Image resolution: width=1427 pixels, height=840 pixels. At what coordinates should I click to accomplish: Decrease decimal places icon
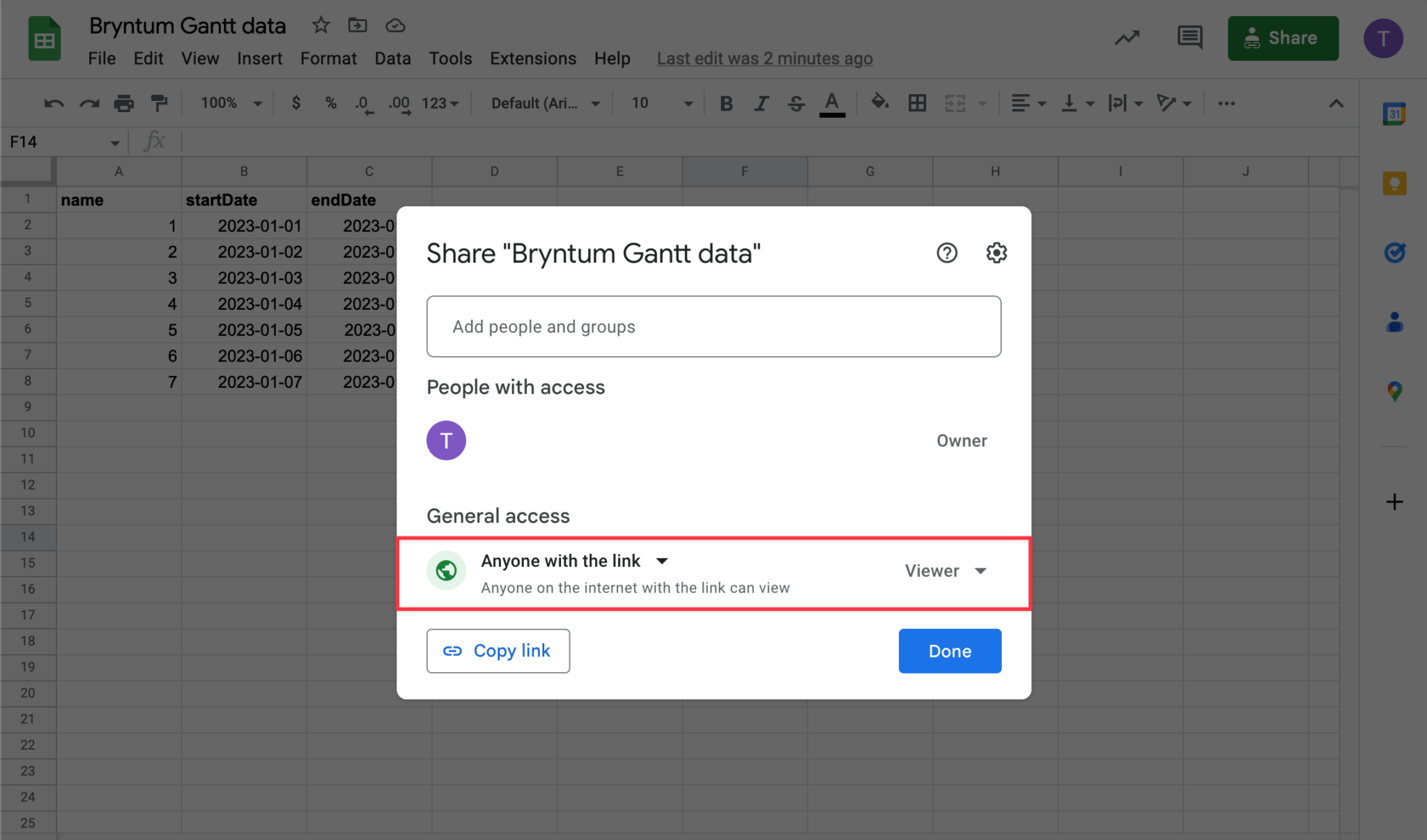364,104
